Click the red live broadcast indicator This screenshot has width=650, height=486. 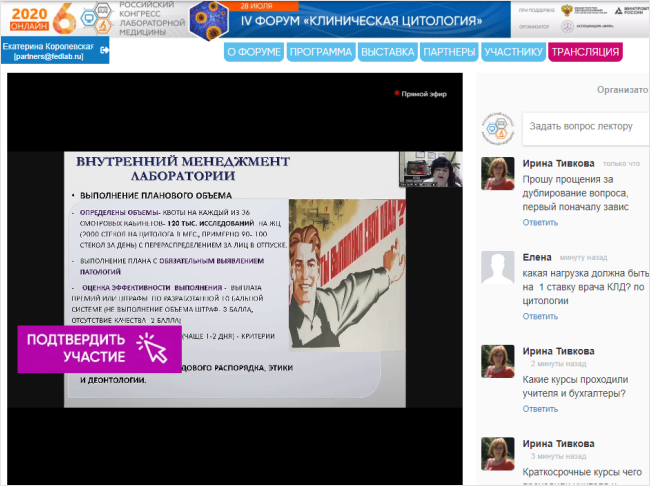click(x=397, y=93)
